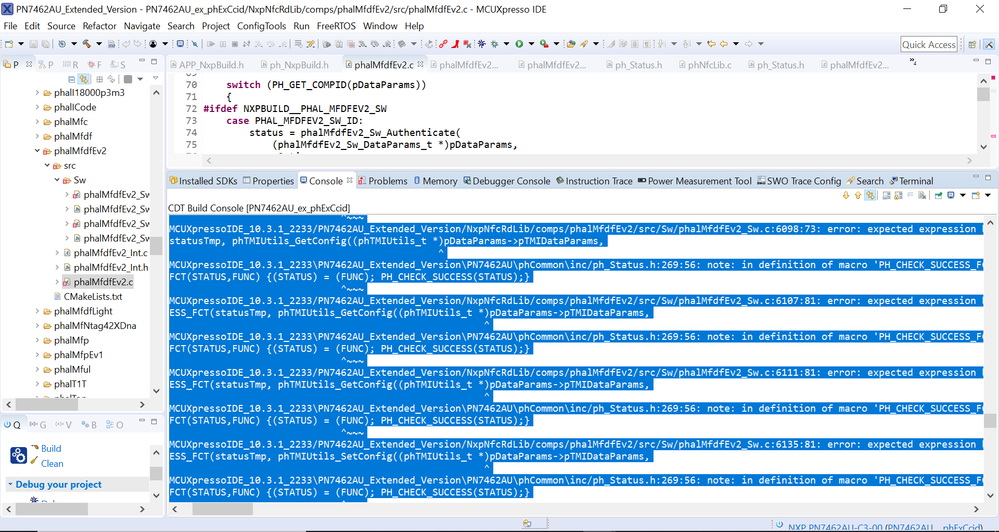Screen dimensions: 999x532
Task: Open the Terminal tab
Action: coord(912,181)
